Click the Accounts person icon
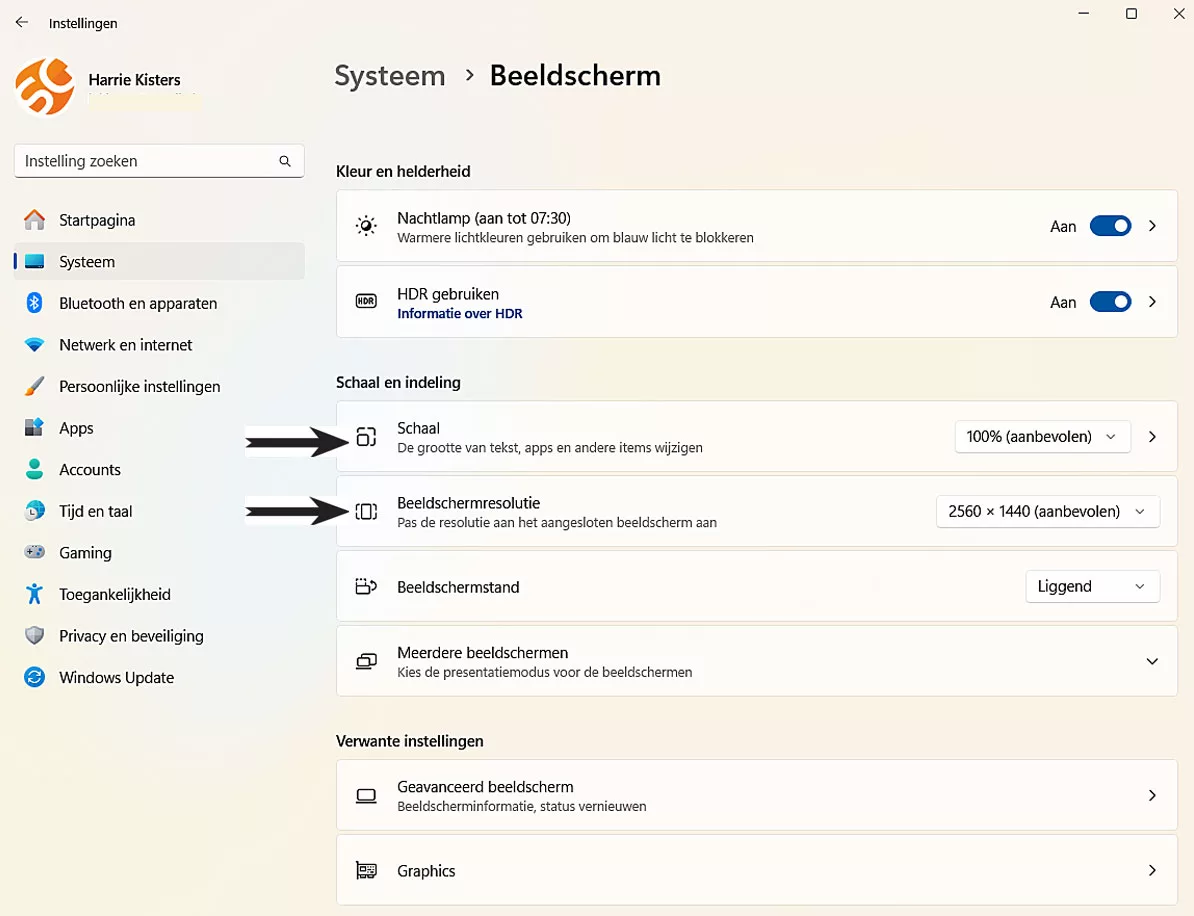Screen dimensions: 1194x916 tap(34, 469)
